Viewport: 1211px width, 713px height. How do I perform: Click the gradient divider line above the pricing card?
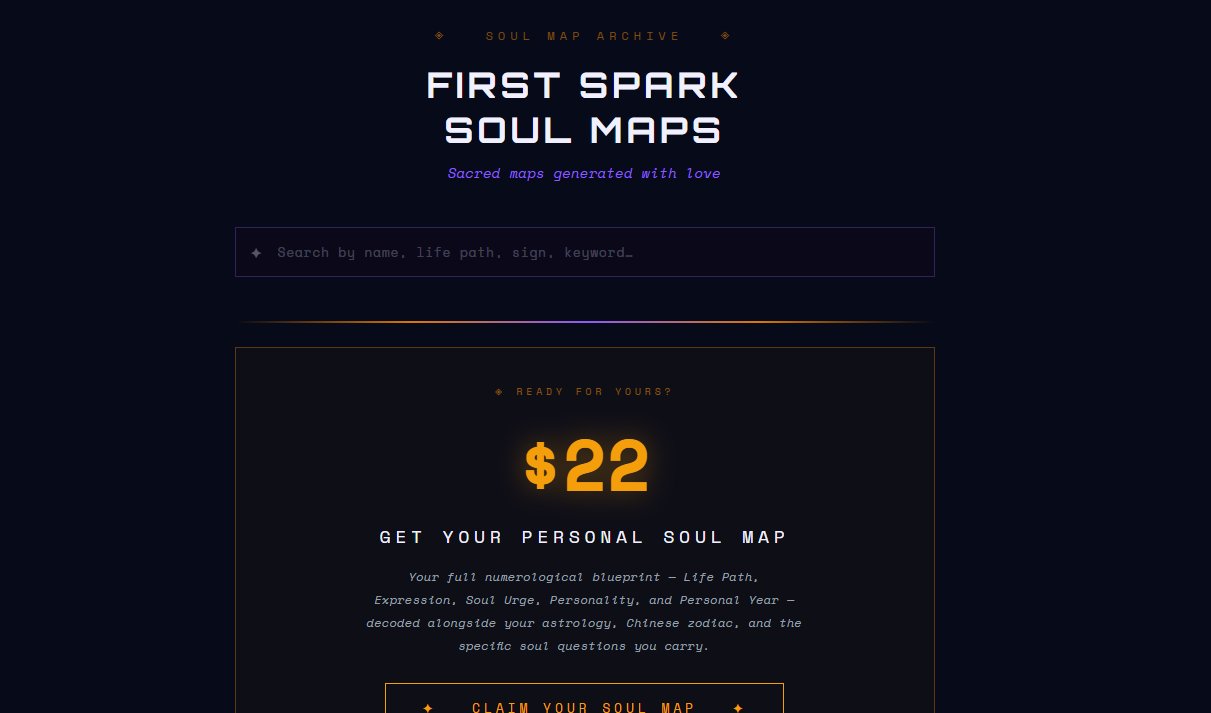pos(584,323)
